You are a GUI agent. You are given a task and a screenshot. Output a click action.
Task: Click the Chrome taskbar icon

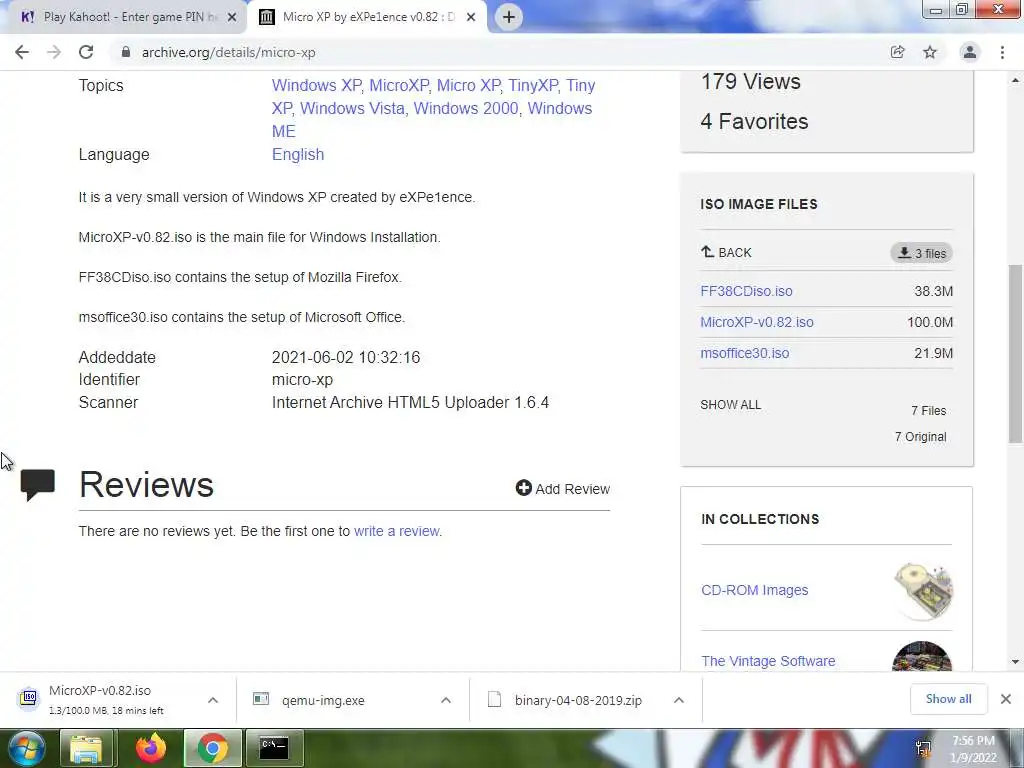point(212,748)
